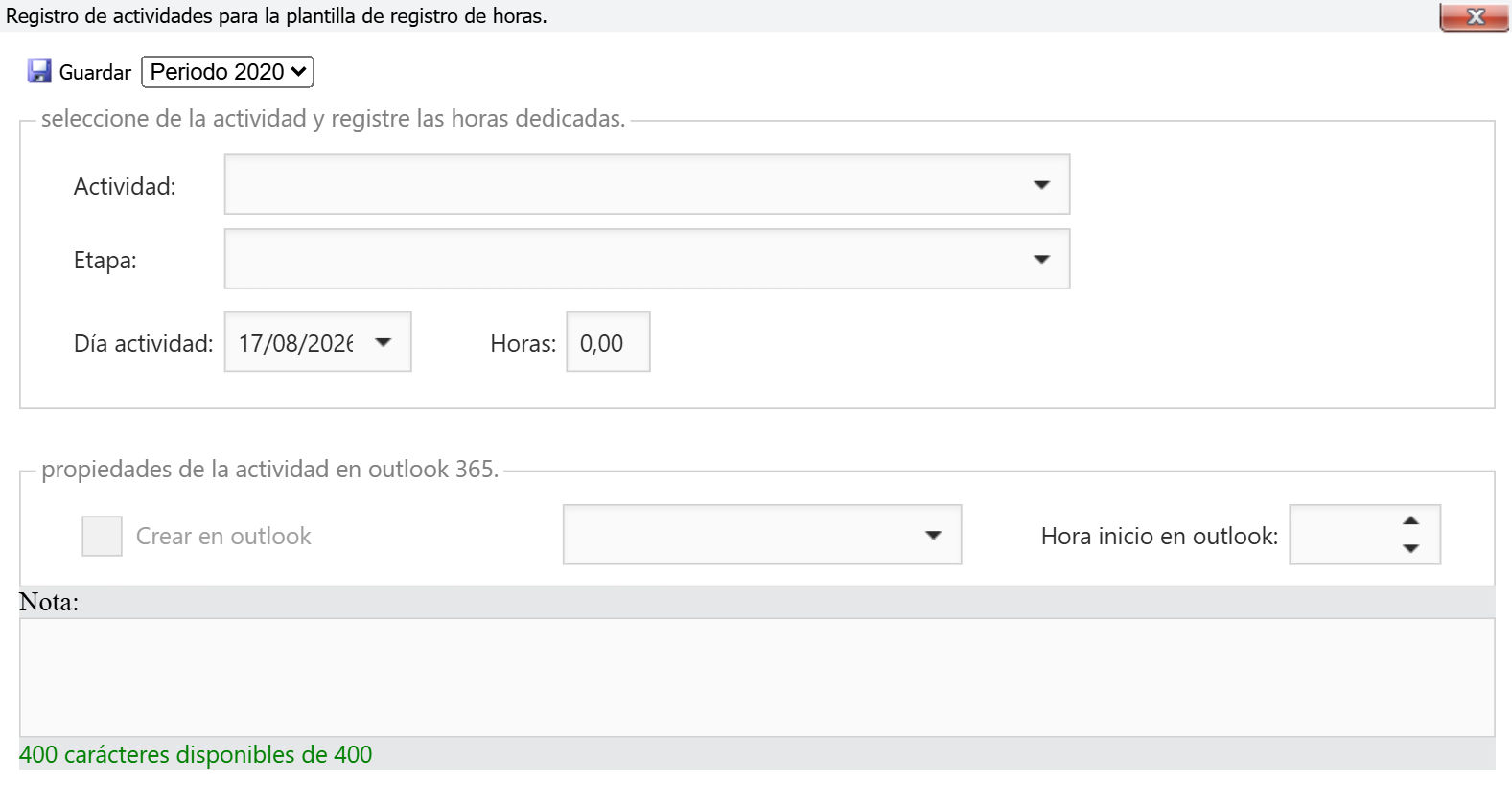Close the Registro de actividades dialog
The image size is (1512, 805).
(1475, 16)
